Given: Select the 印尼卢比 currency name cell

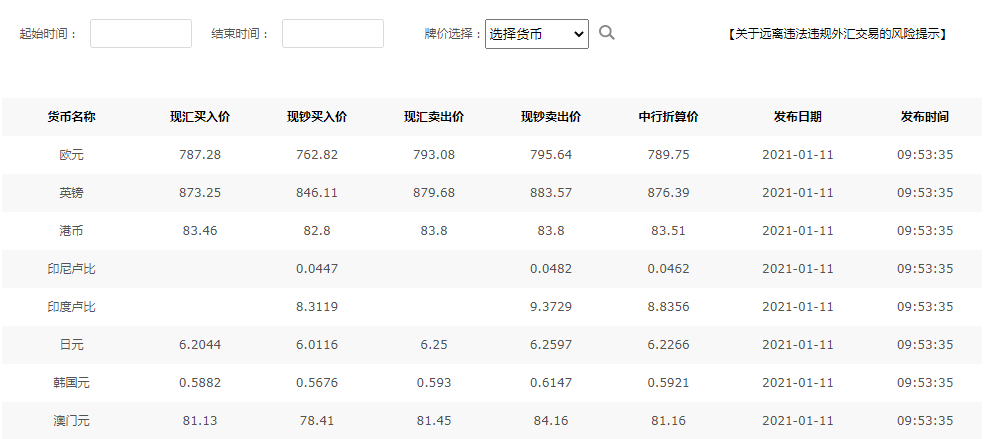Looking at the screenshot, I should [71, 268].
